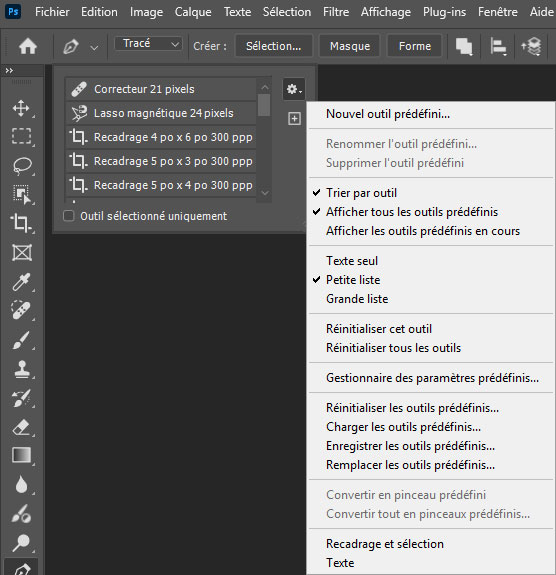556x575 pixels.
Task: Load Recadrage et sélection preset set
Action: pos(385,544)
